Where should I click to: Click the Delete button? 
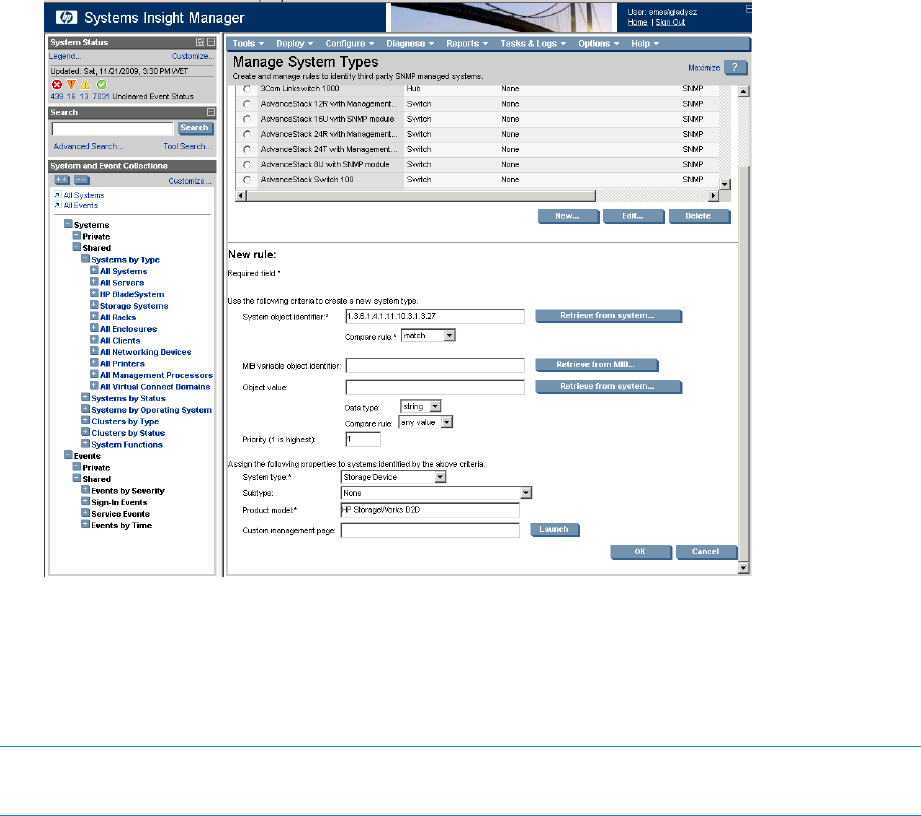pyautogui.click(x=699, y=216)
